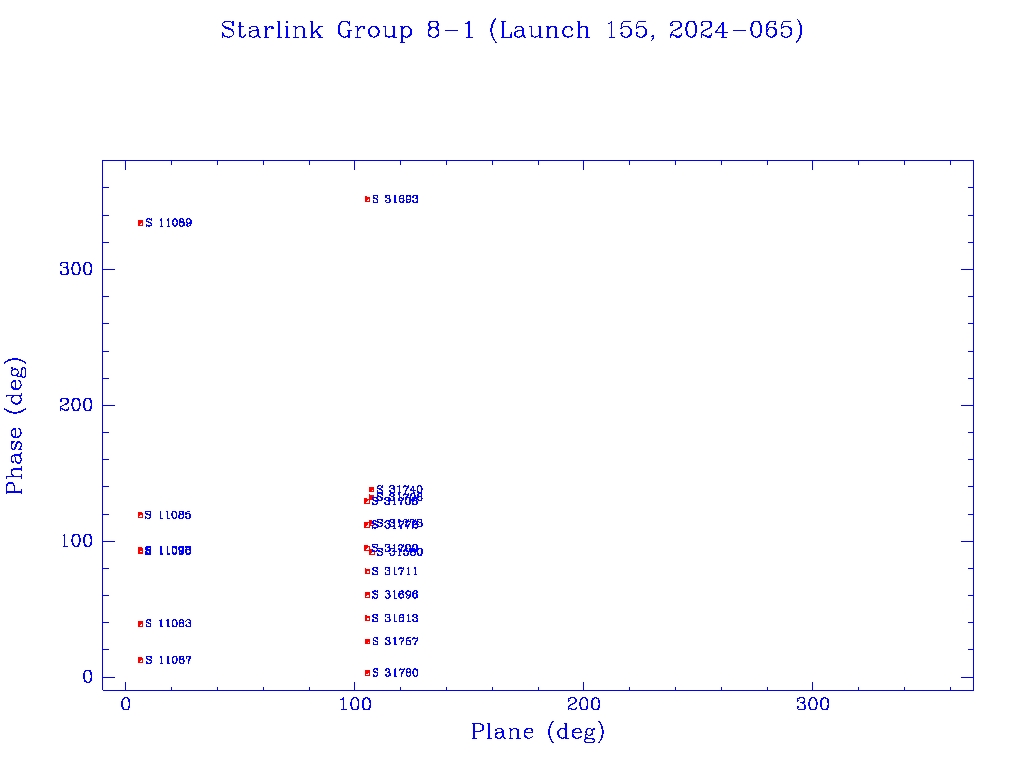Pick the red marker beside S 31740
The width and height of the screenshot is (1024, 768).
(x=372, y=490)
